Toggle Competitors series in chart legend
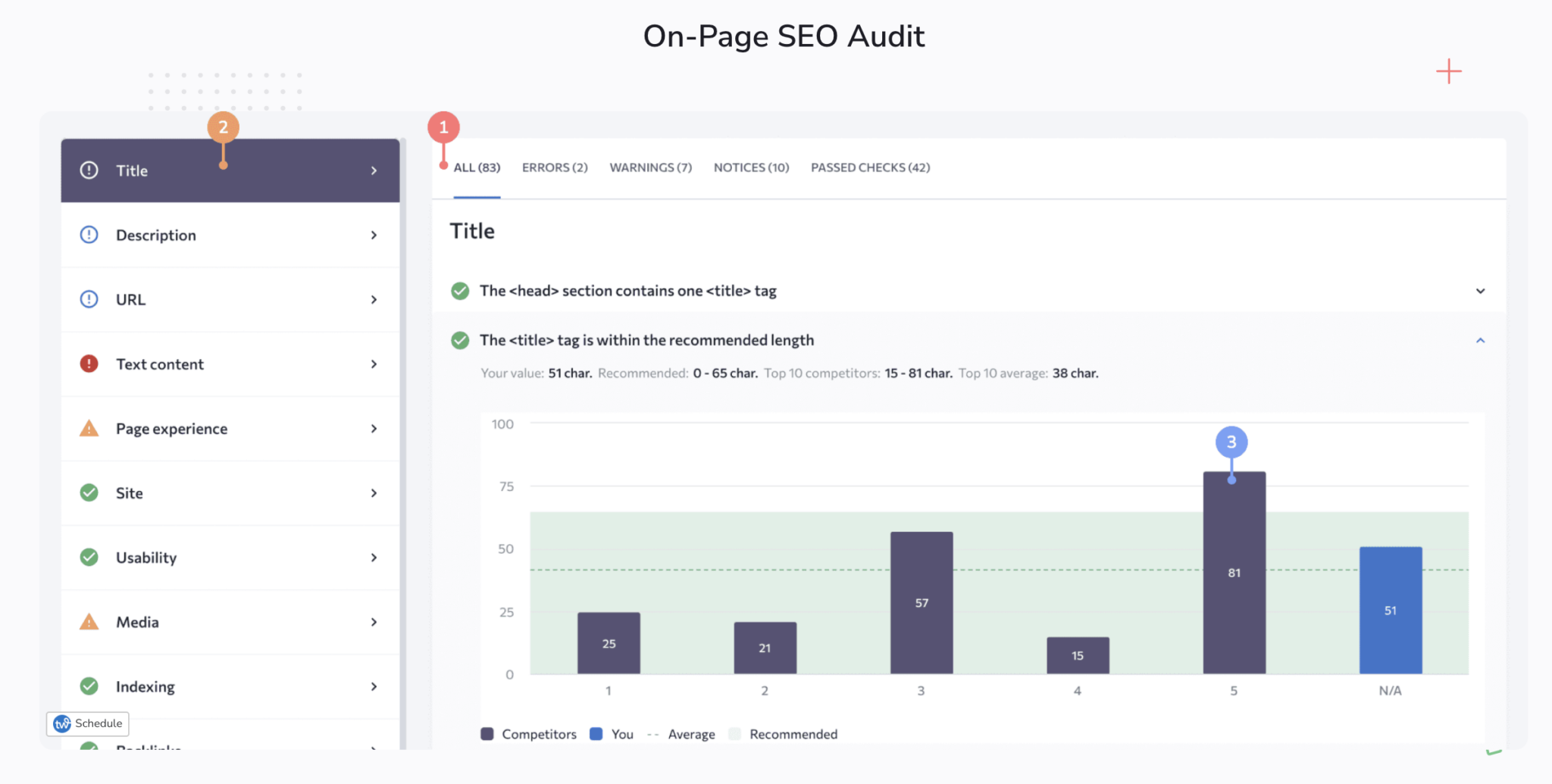 pos(529,734)
